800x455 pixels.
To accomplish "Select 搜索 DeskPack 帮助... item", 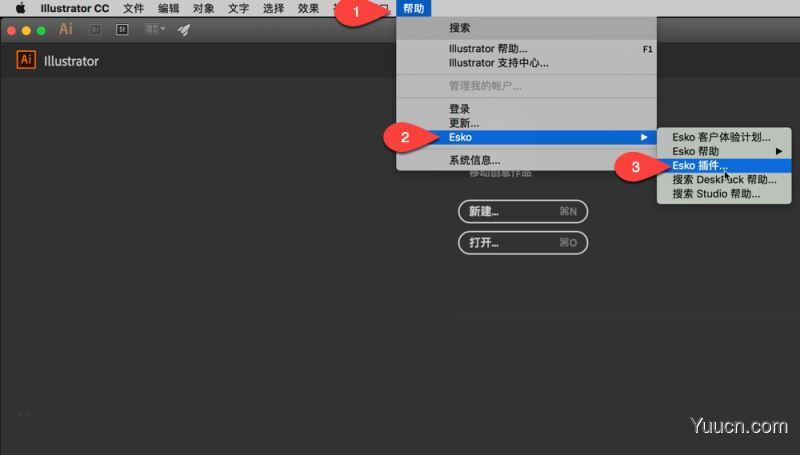I will (724, 180).
